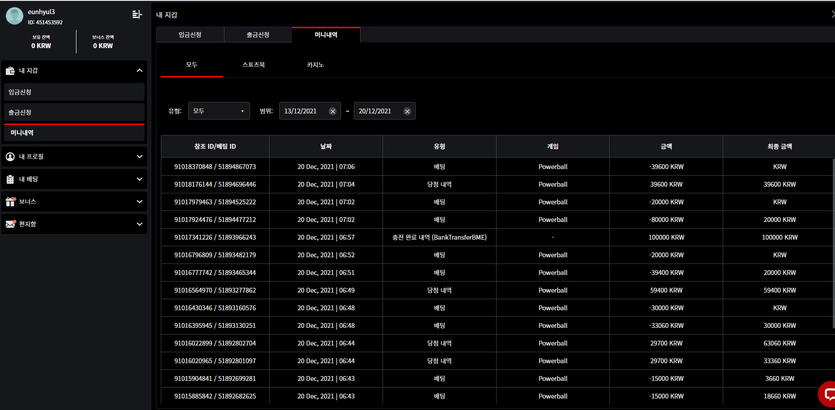The image size is (835, 410).
Task: Click the 20 Dec, 2021 | 07:06 date
Action: (x=326, y=167)
